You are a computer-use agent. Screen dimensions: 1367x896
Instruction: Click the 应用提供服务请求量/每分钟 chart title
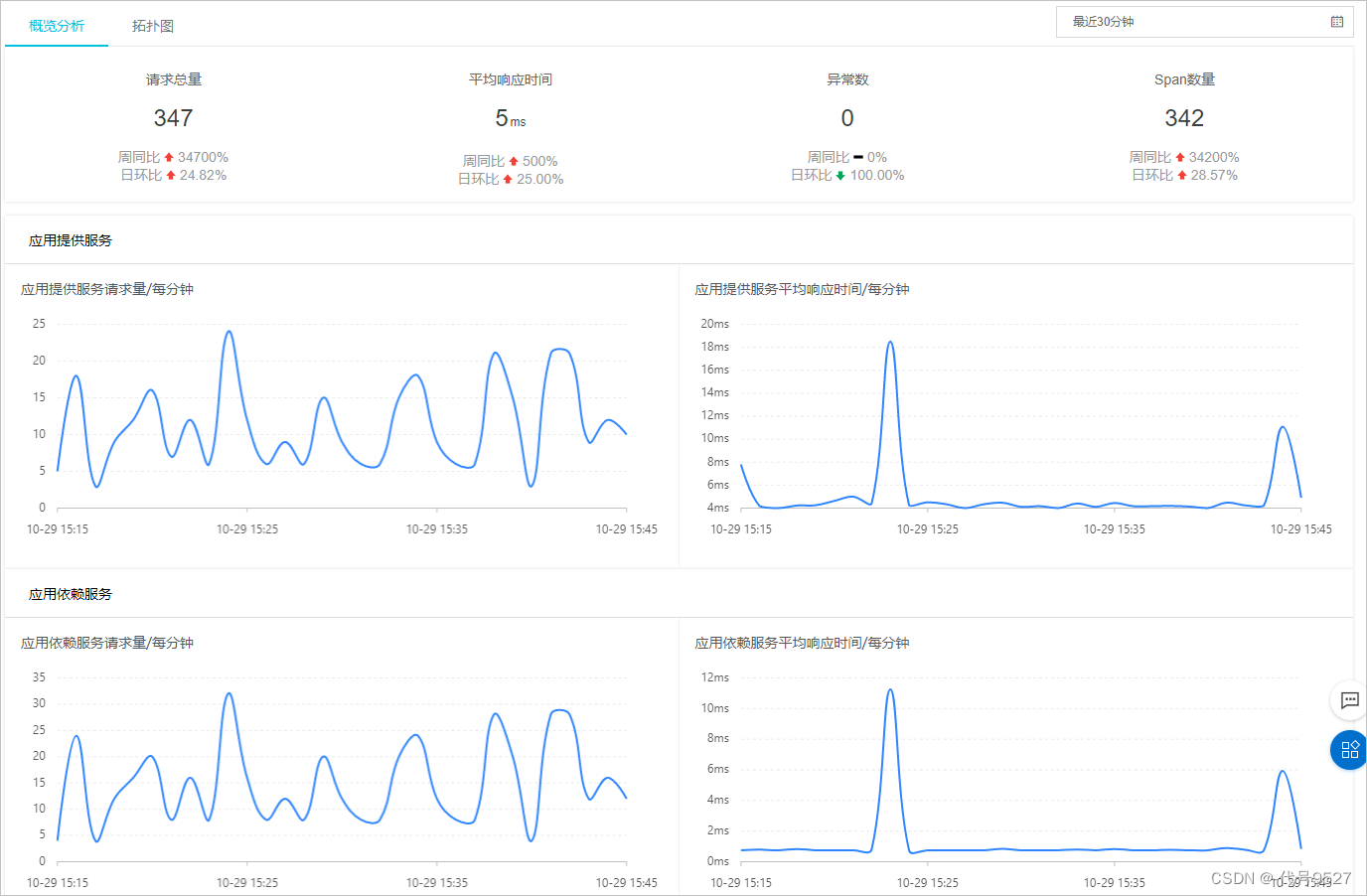[x=107, y=289]
